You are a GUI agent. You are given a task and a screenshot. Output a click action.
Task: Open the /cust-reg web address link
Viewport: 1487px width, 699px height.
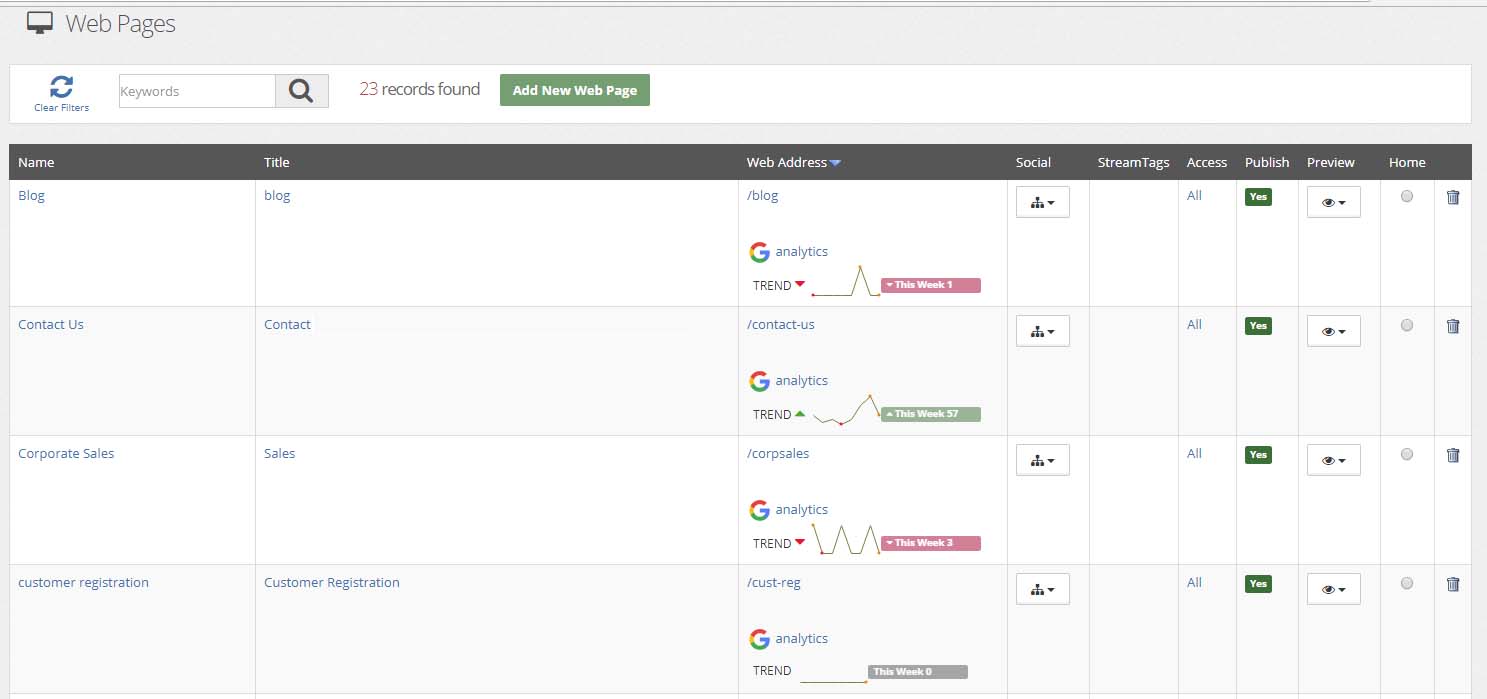pos(774,582)
